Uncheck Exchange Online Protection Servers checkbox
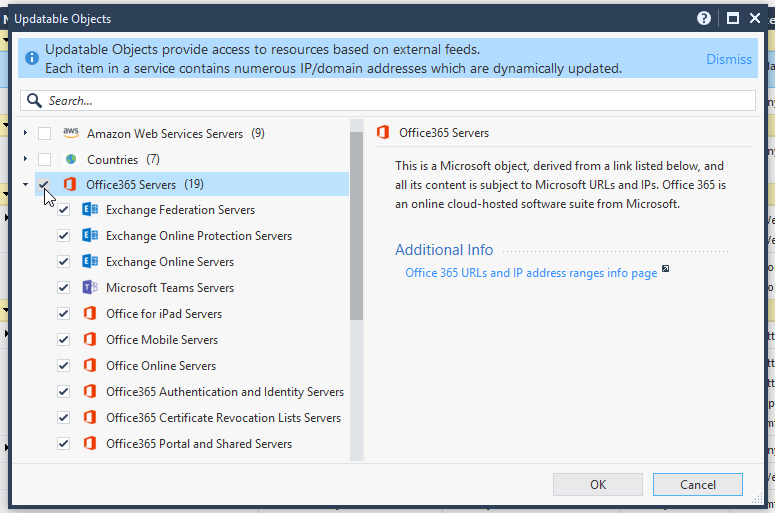This screenshot has height=513, width=775. [x=63, y=235]
